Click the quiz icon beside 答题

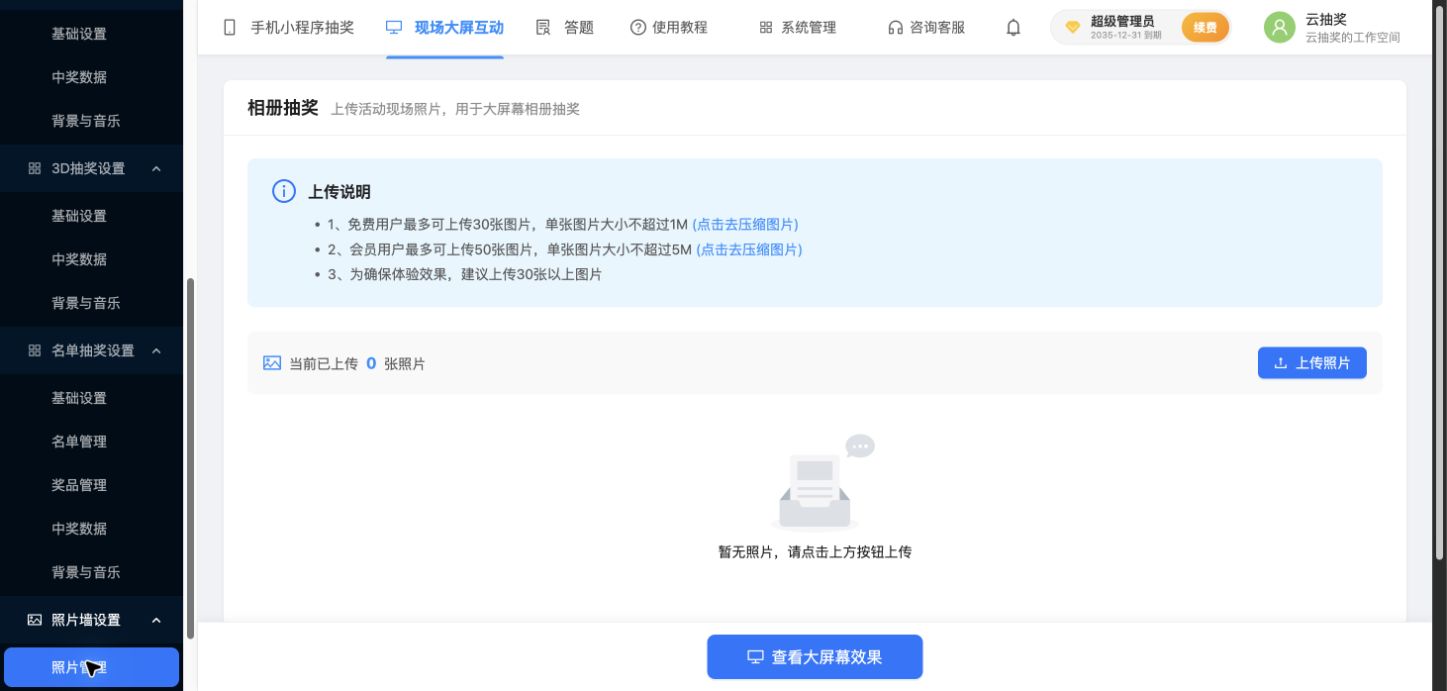pyautogui.click(x=543, y=28)
